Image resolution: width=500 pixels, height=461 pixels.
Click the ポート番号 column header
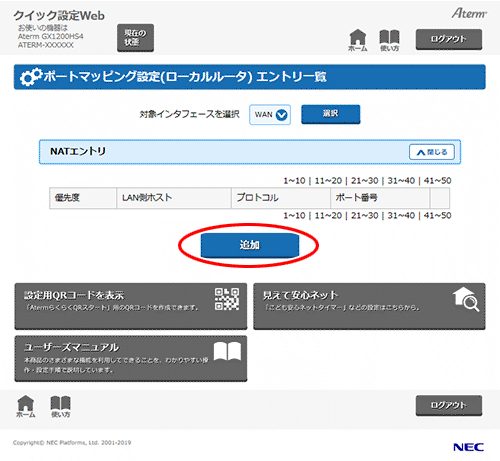(x=380, y=198)
